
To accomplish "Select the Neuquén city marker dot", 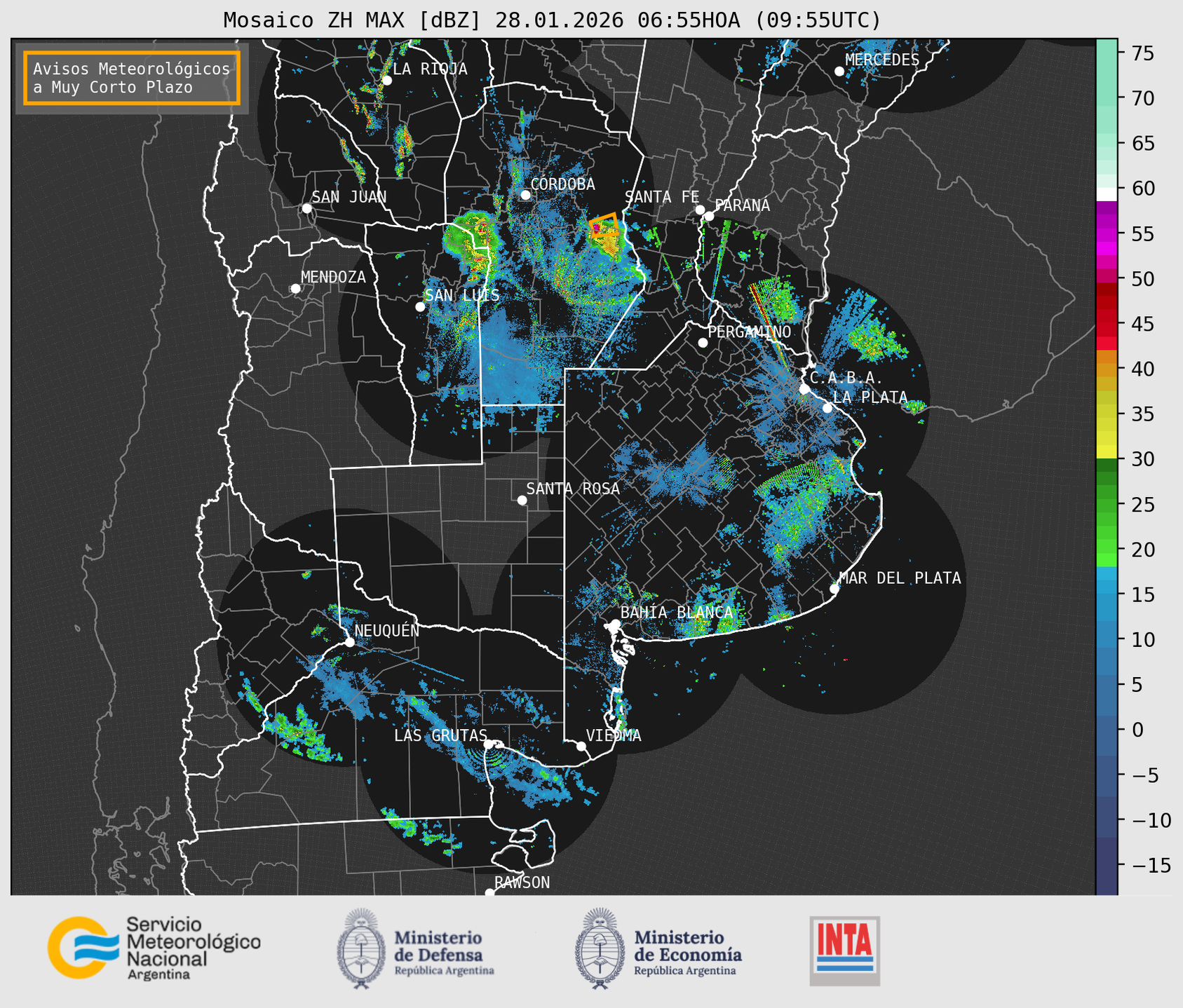I will click(350, 642).
